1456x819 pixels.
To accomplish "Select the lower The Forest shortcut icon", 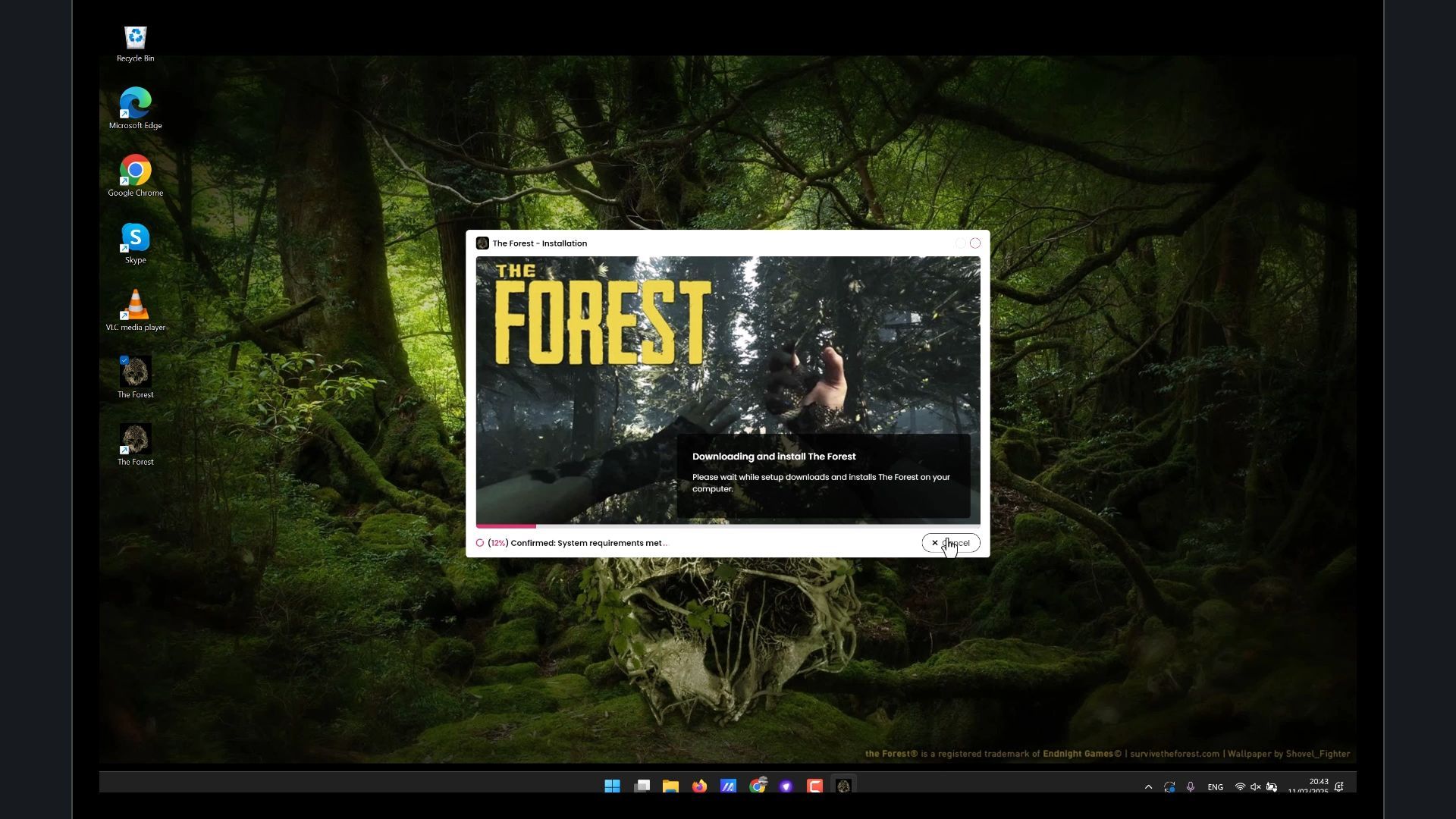I will [x=136, y=444].
